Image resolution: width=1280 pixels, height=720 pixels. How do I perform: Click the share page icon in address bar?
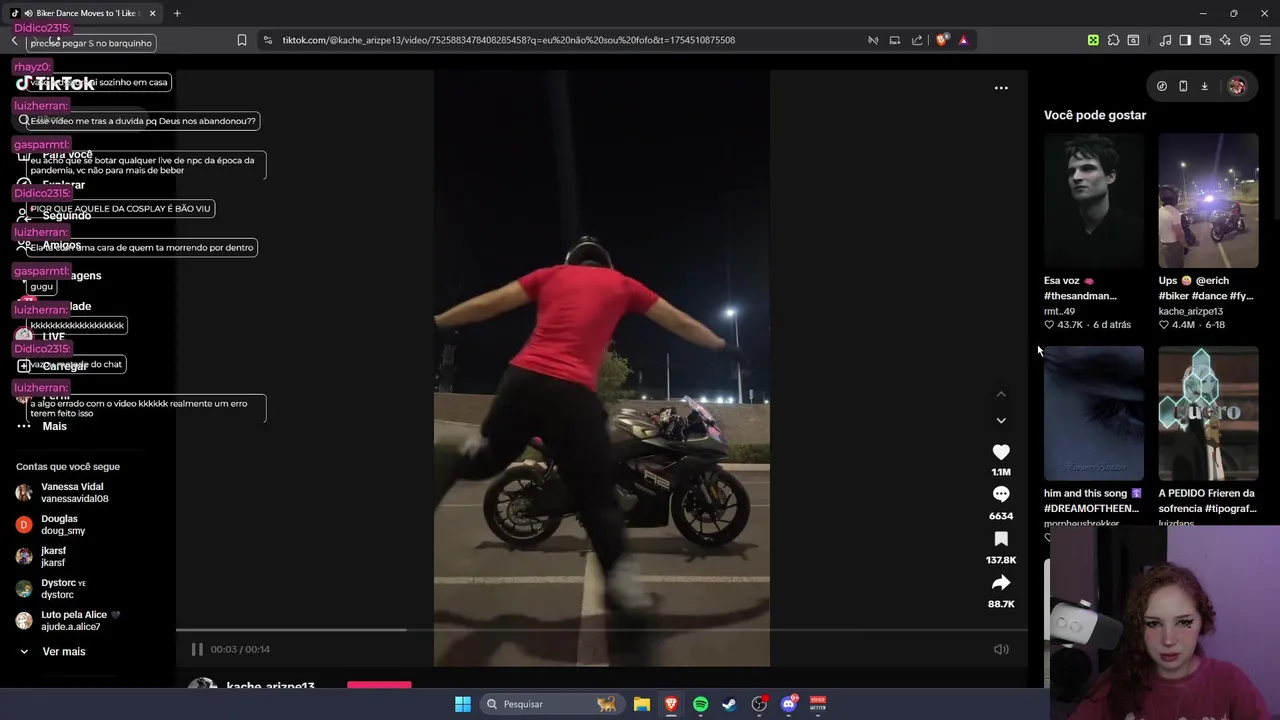[x=917, y=40]
